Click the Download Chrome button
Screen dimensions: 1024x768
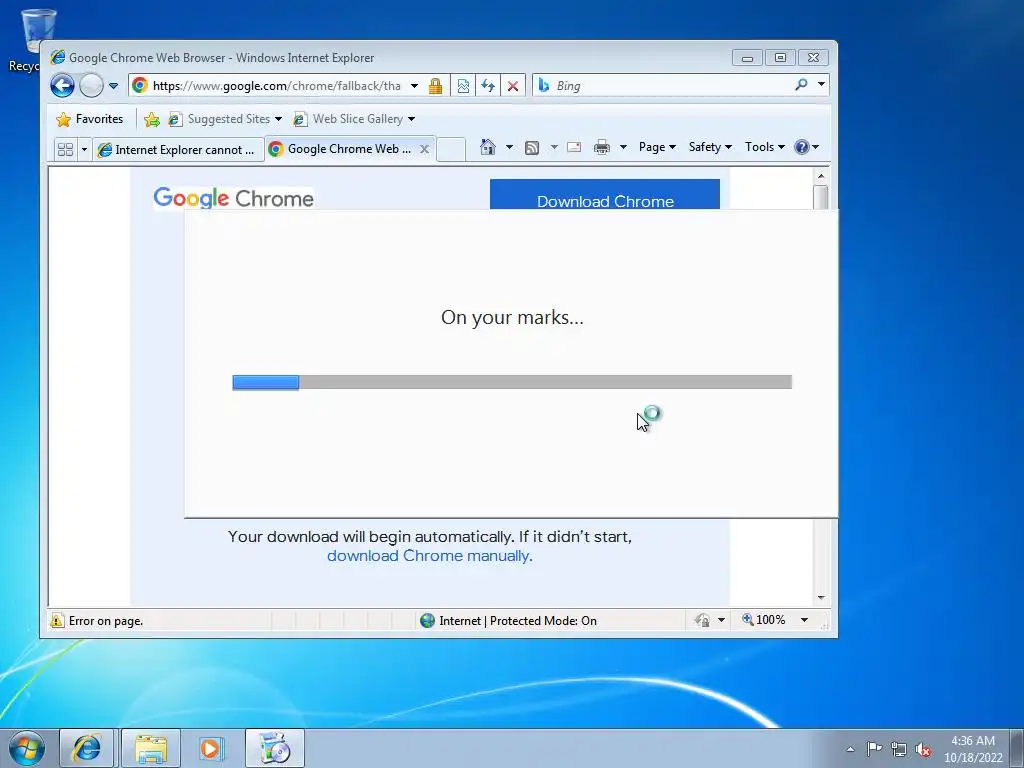[x=605, y=195]
